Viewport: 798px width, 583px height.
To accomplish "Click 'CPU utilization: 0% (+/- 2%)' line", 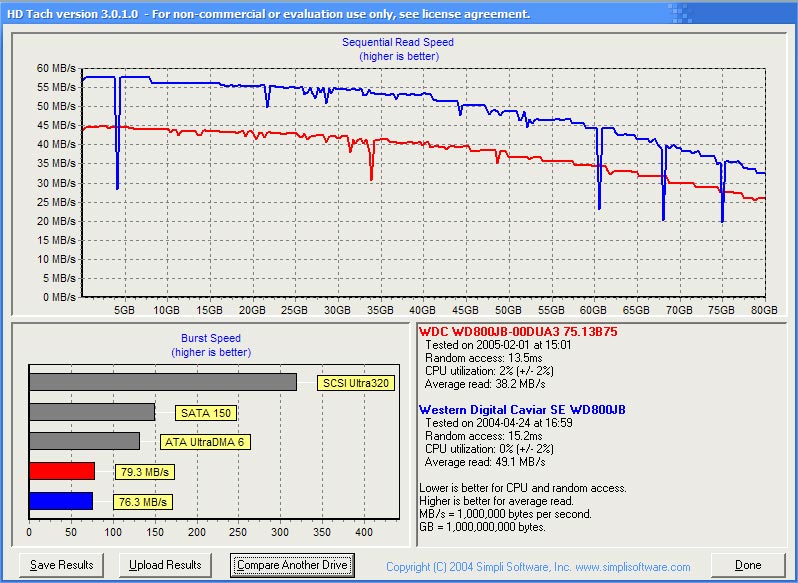I will coord(489,449).
